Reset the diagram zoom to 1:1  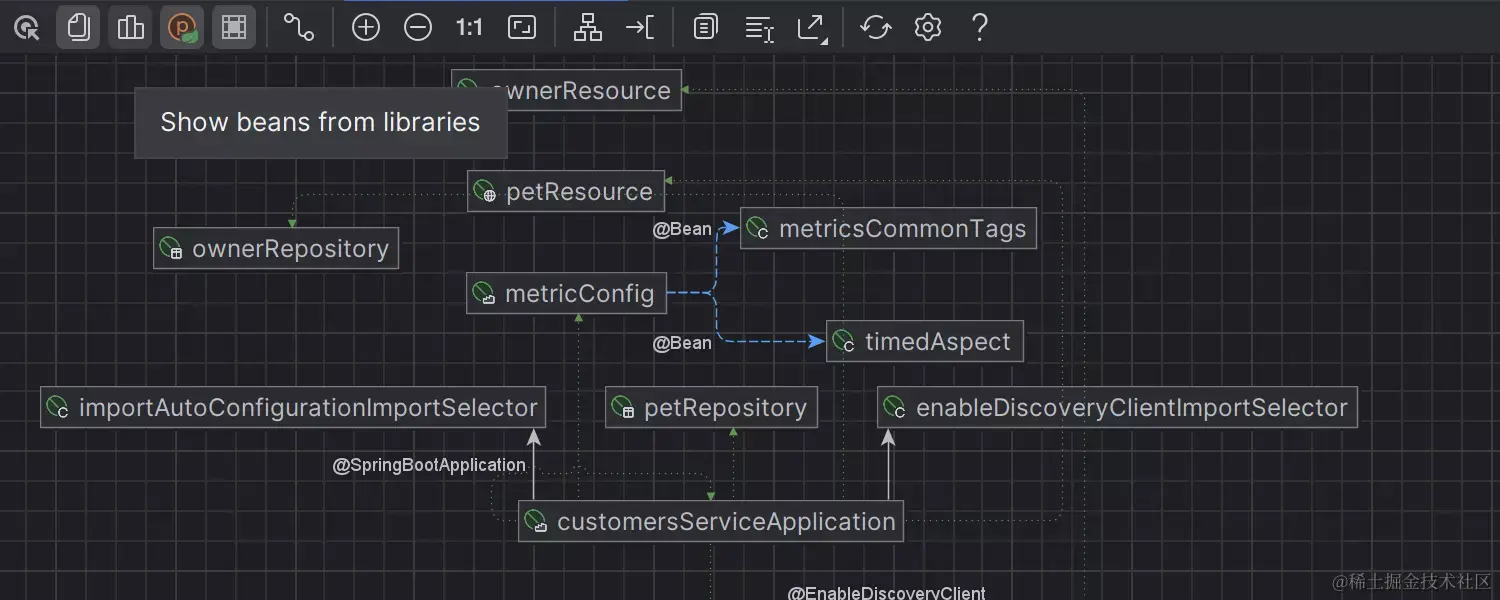click(469, 27)
